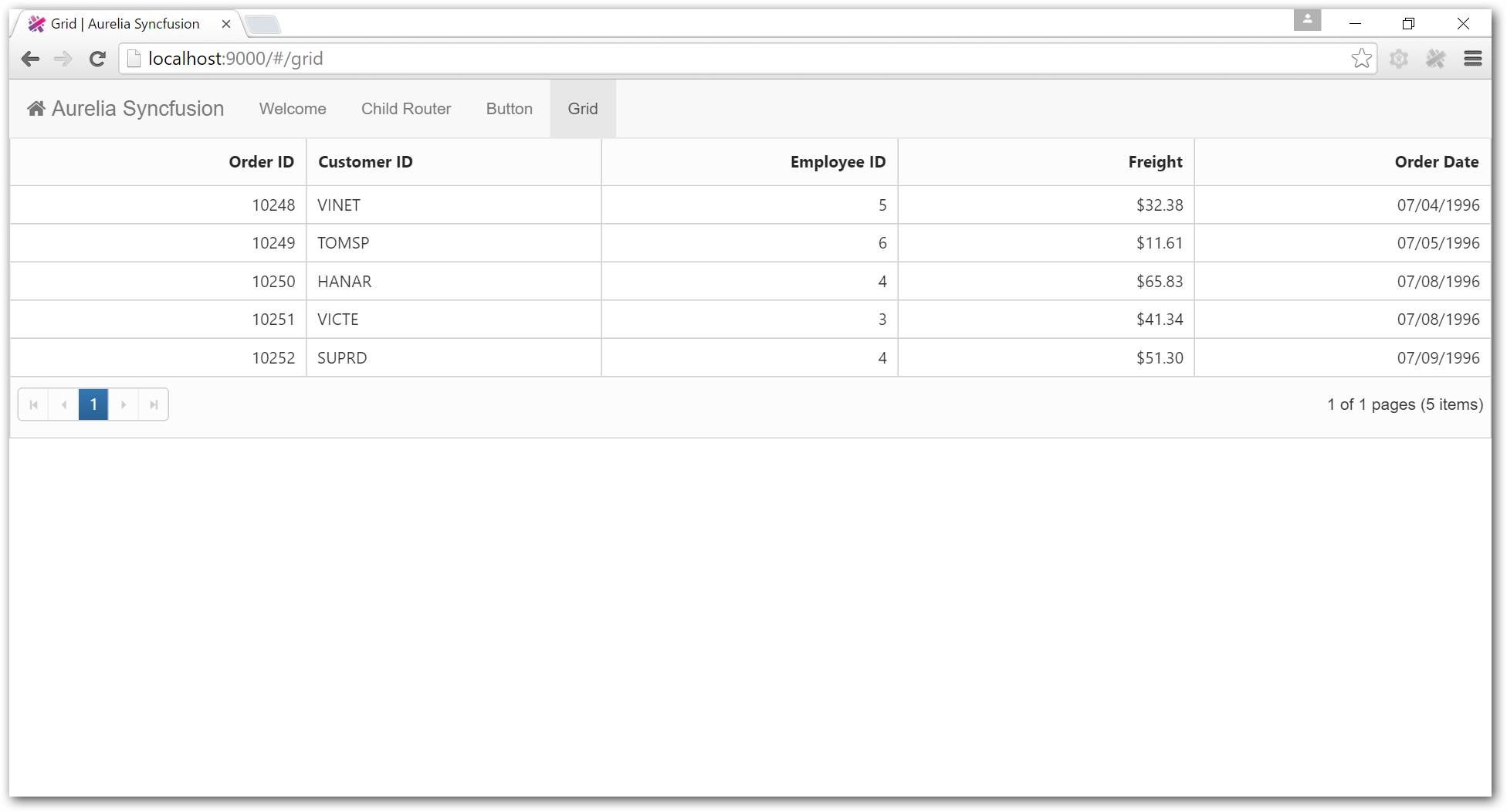Go to last page in pager
This screenshot has width=1507, height=812.
pyautogui.click(x=154, y=404)
